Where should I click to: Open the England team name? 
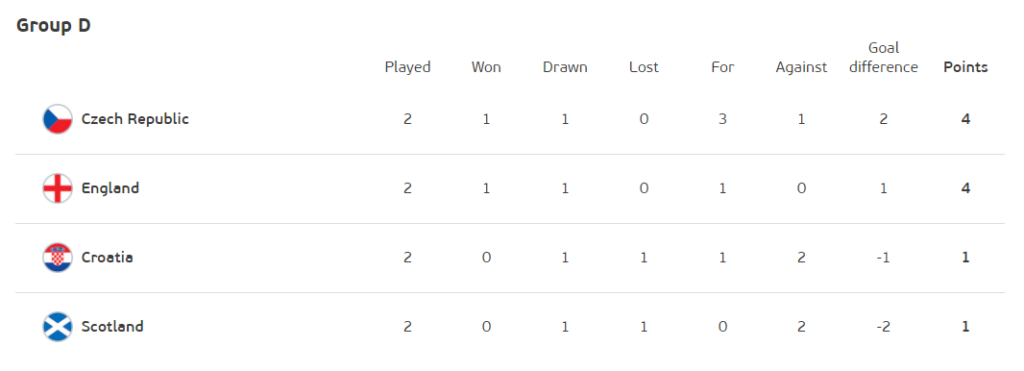coord(110,189)
